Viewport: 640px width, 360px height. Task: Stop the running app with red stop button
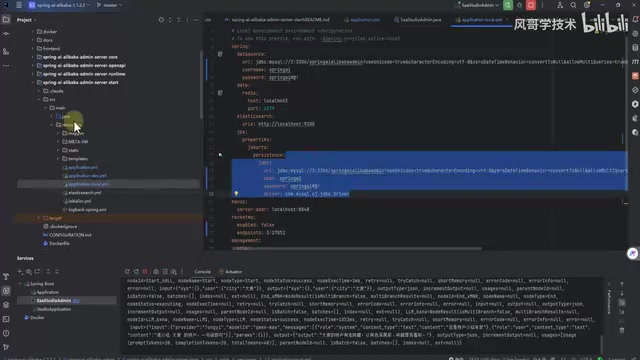coord(531,5)
